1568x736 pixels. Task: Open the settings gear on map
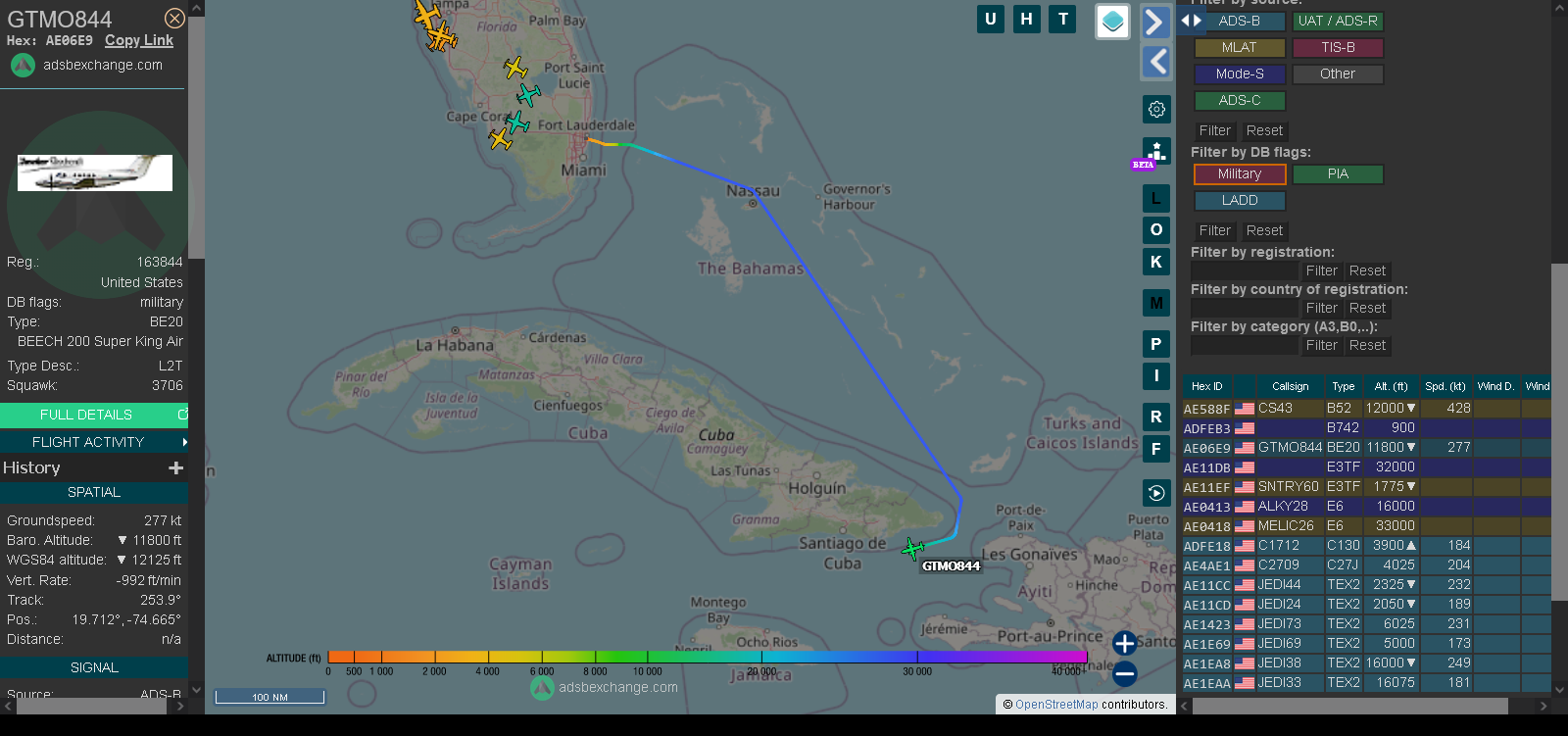[x=1156, y=109]
